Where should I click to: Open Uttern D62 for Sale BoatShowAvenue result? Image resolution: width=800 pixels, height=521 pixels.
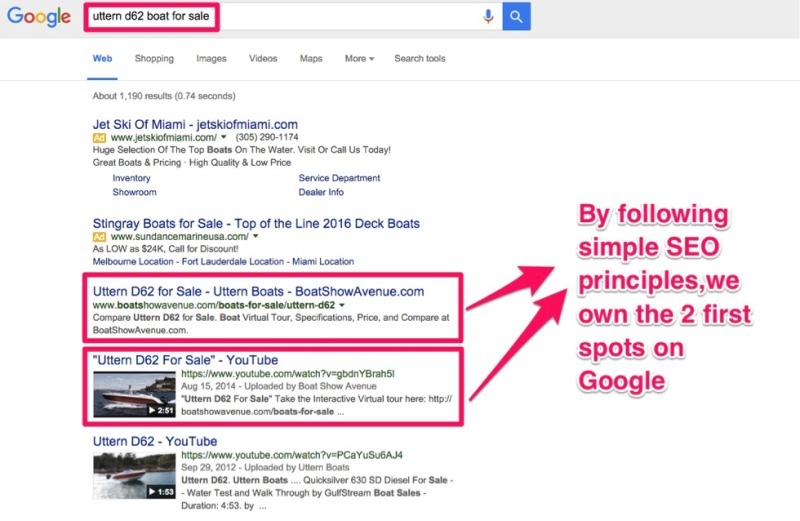[258, 291]
